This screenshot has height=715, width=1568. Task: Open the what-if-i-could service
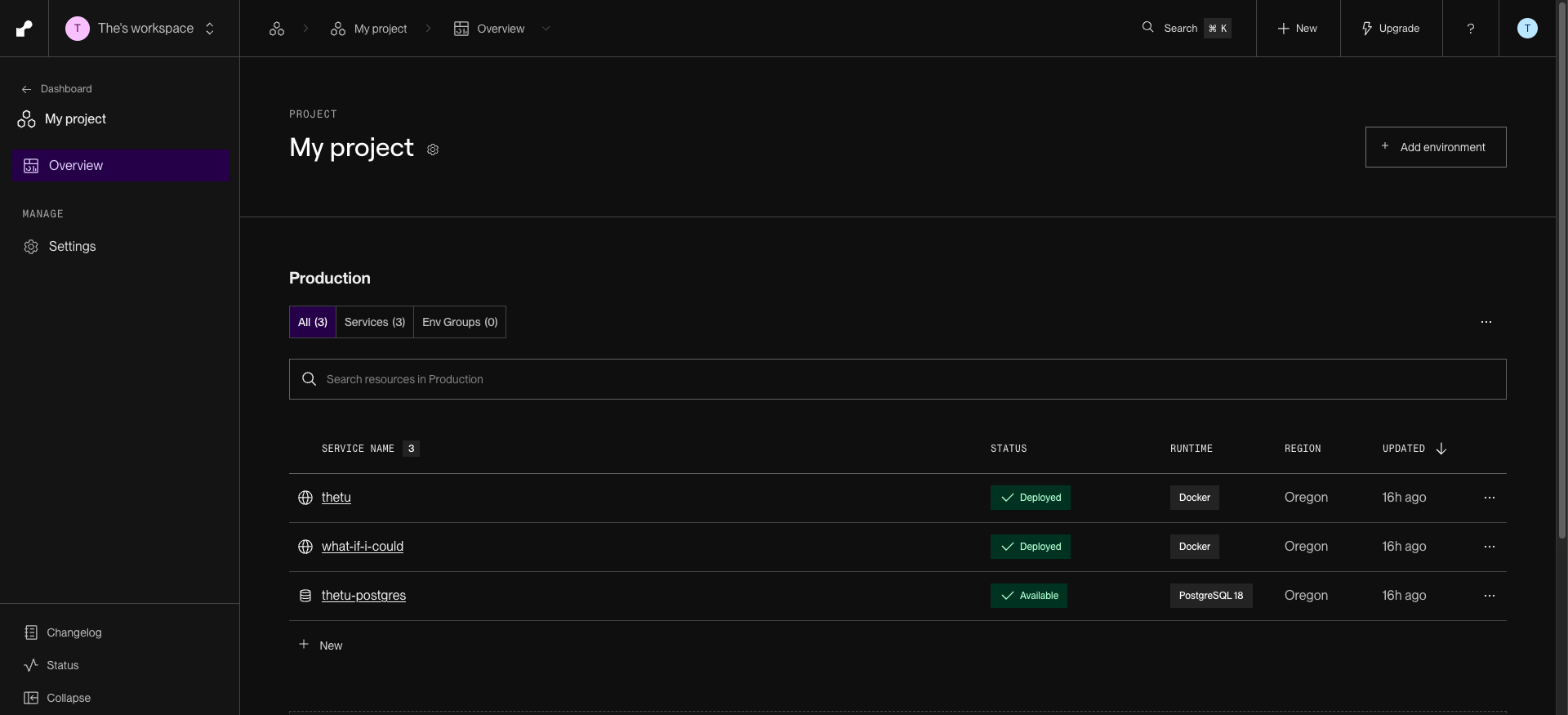(363, 547)
